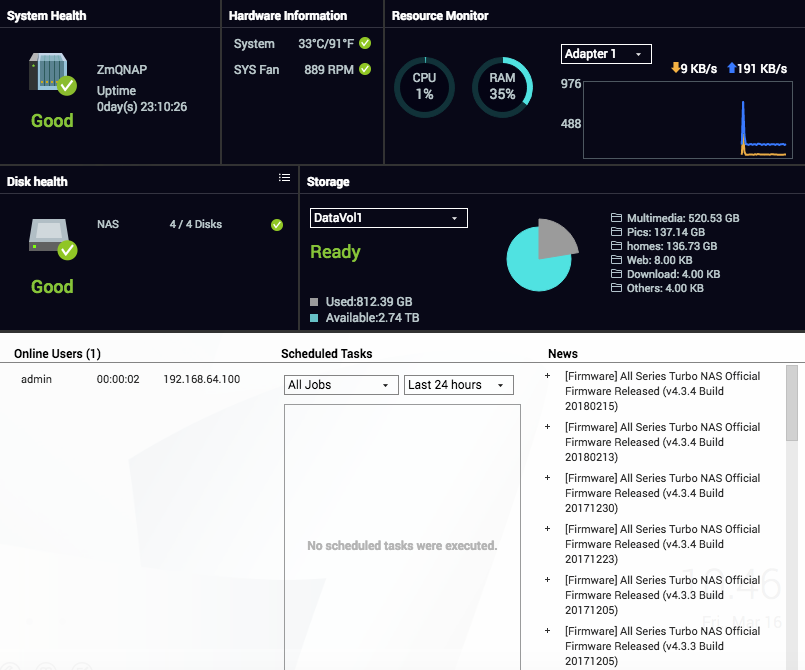Click the 33°C/91°F system temperature value
Screen dimensions: 805x670
point(326,44)
